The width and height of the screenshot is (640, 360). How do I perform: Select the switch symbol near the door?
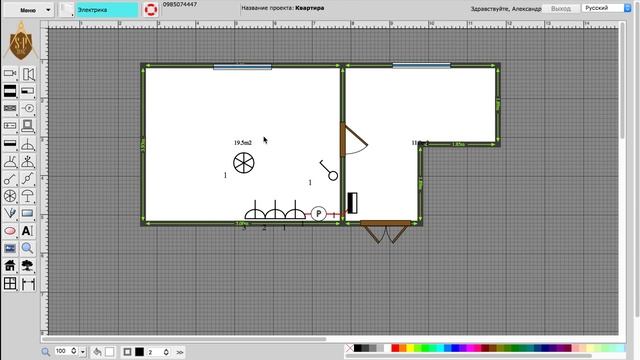click(329, 170)
